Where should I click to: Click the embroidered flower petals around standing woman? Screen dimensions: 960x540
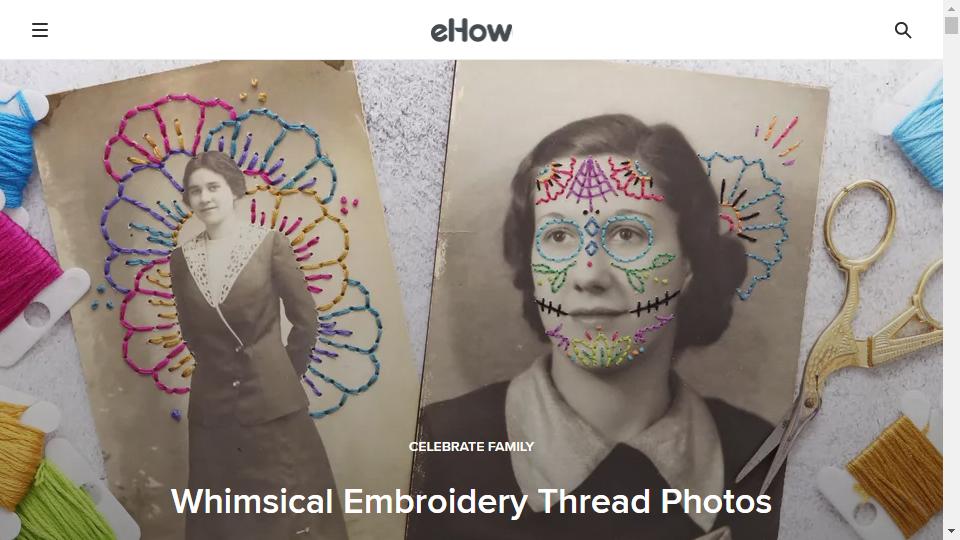coord(233,245)
